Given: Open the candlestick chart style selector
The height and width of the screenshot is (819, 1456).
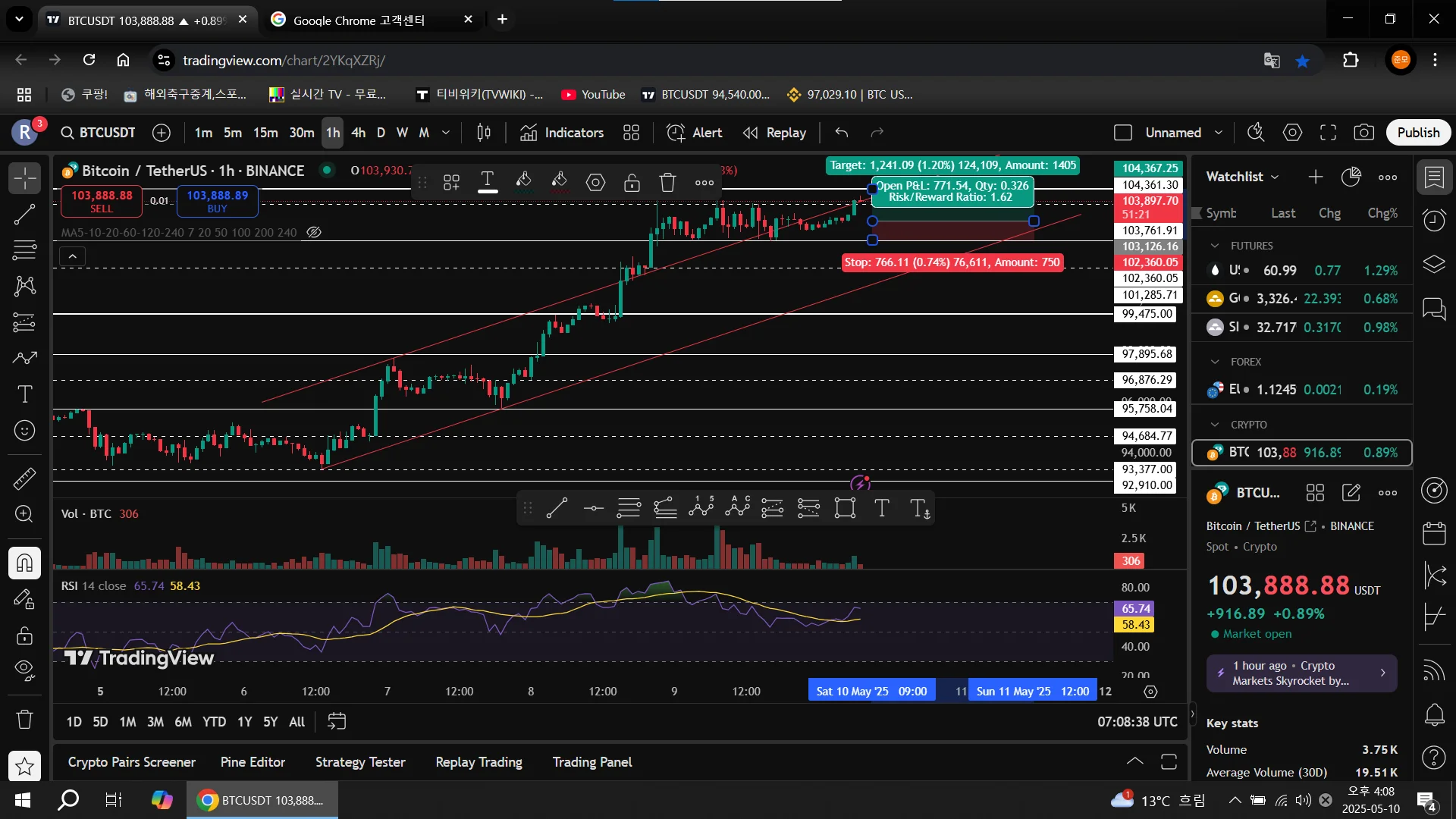Looking at the screenshot, I should tap(484, 133).
